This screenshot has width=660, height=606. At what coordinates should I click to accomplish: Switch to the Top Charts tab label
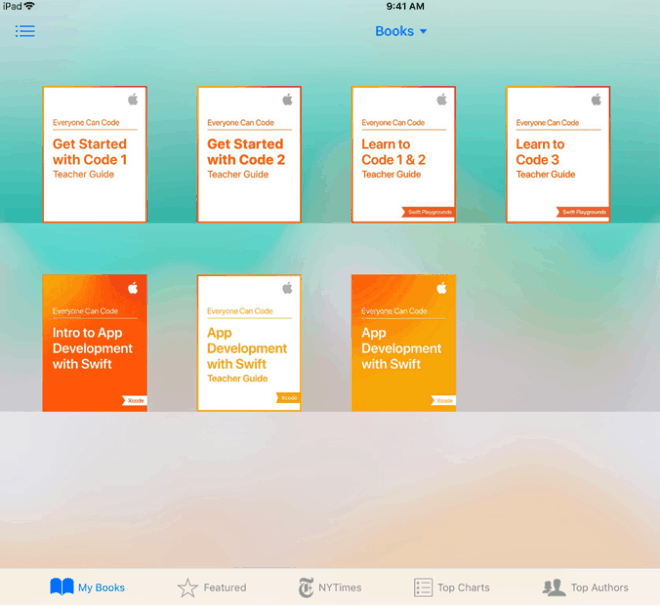coord(463,588)
